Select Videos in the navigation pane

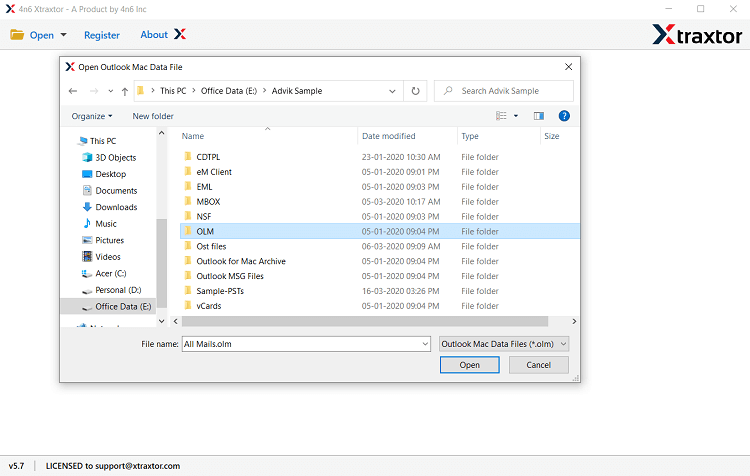[108, 257]
